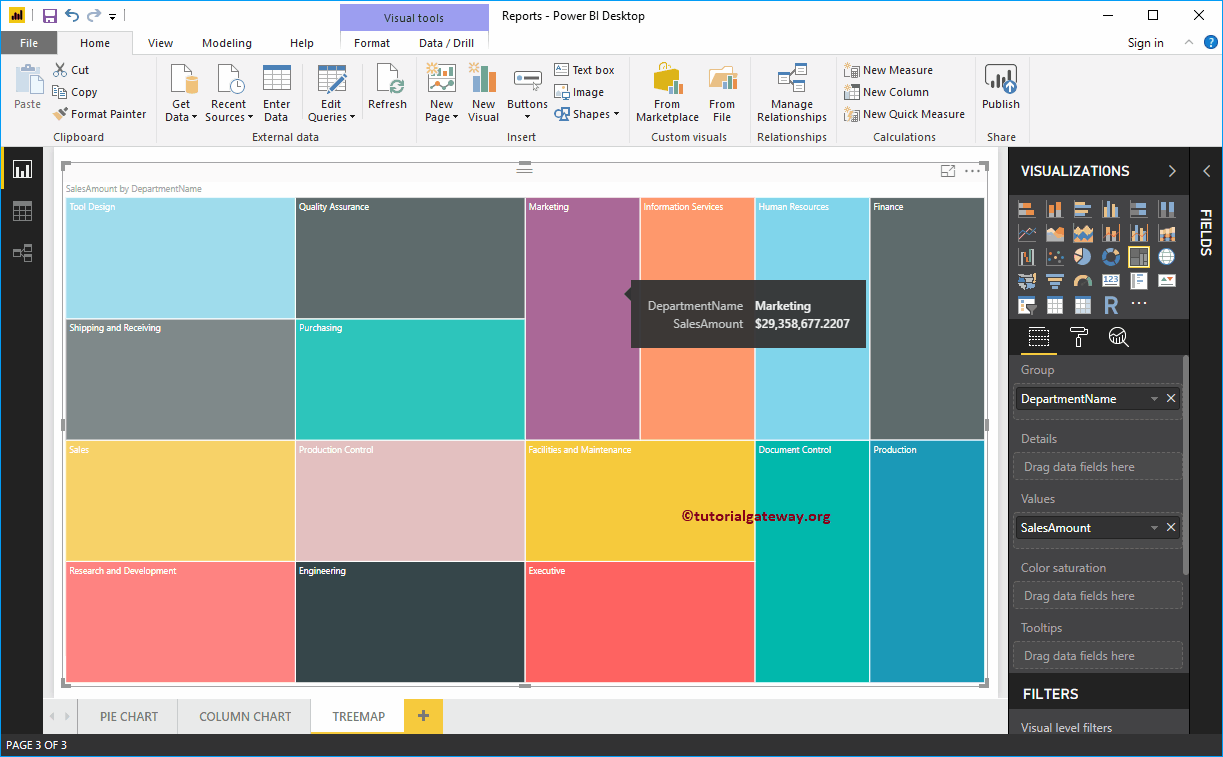
Task: Select the Card (123) visualization
Action: 1111,281
